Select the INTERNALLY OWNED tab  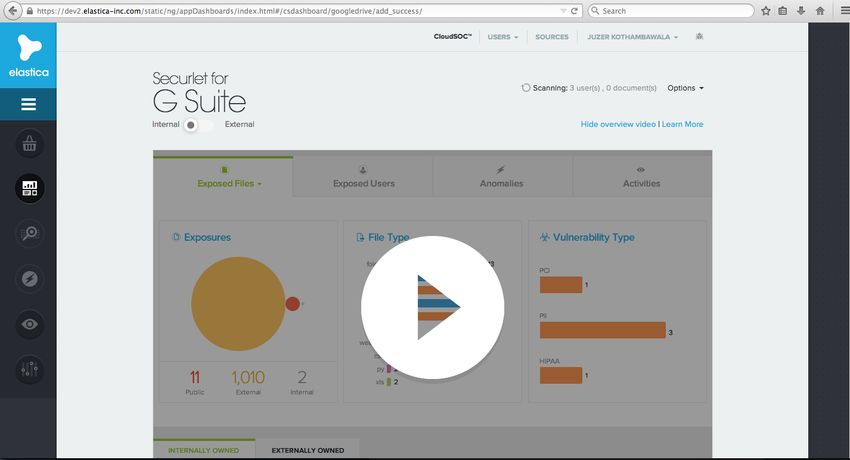203,450
